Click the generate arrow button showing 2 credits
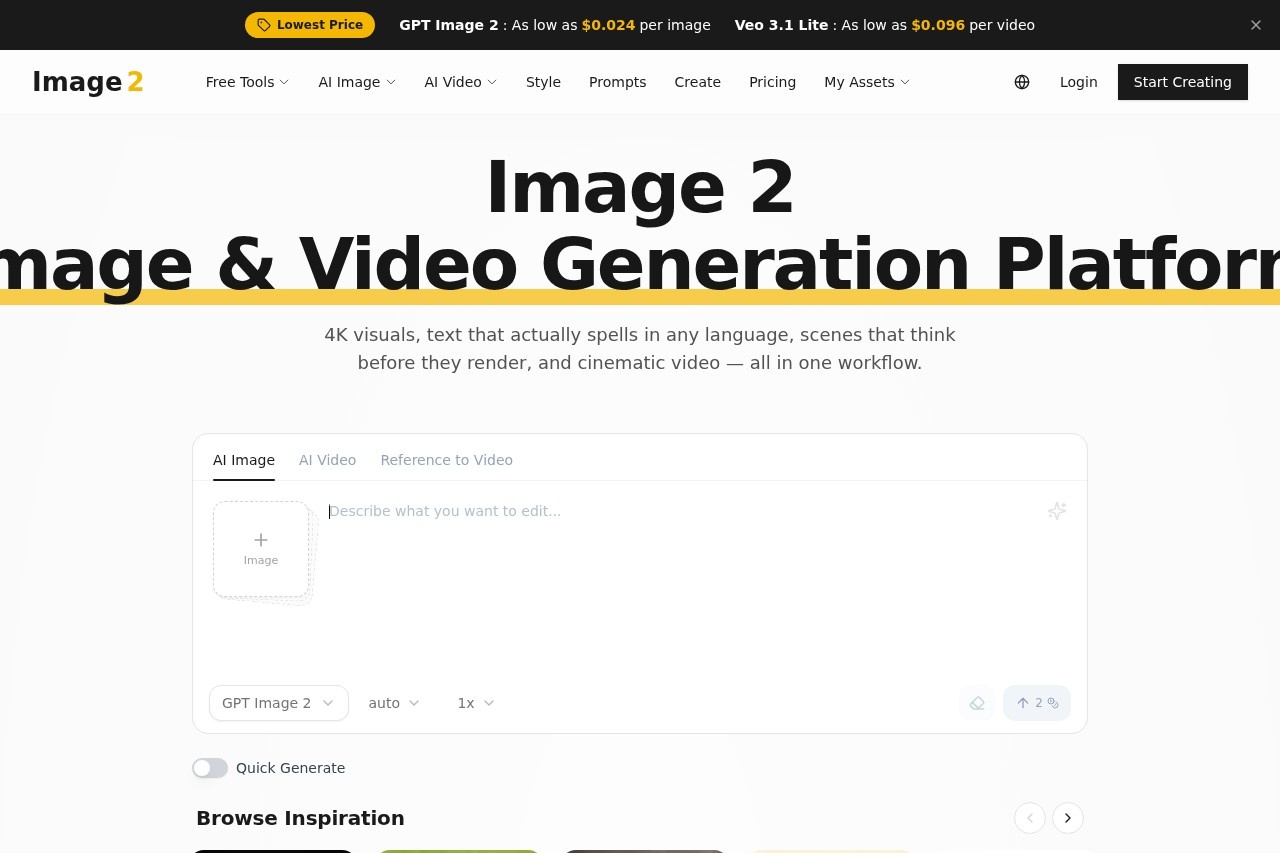The height and width of the screenshot is (853, 1280). pos(1037,703)
